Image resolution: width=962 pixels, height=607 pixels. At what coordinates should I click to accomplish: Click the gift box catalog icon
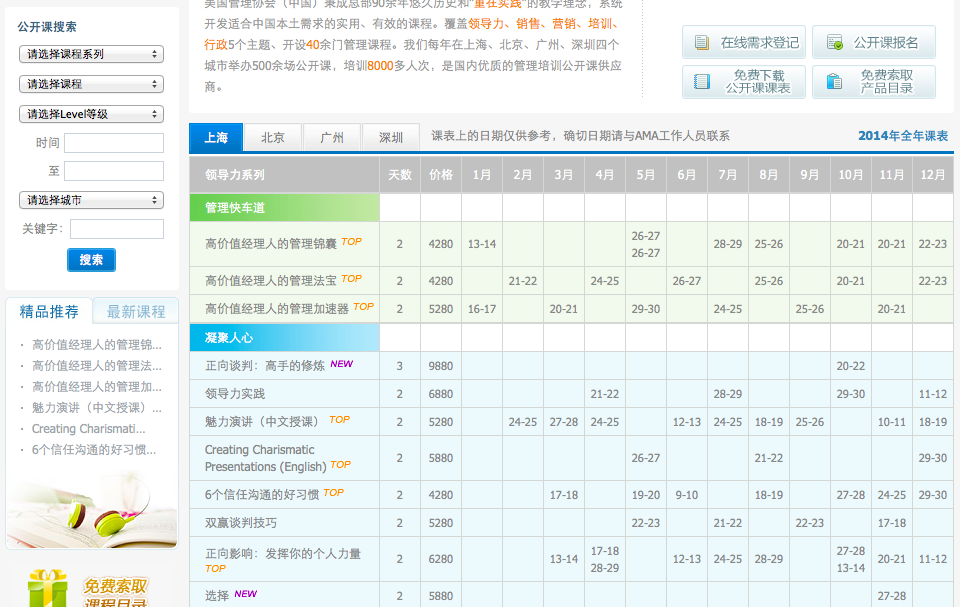point(48,588)
